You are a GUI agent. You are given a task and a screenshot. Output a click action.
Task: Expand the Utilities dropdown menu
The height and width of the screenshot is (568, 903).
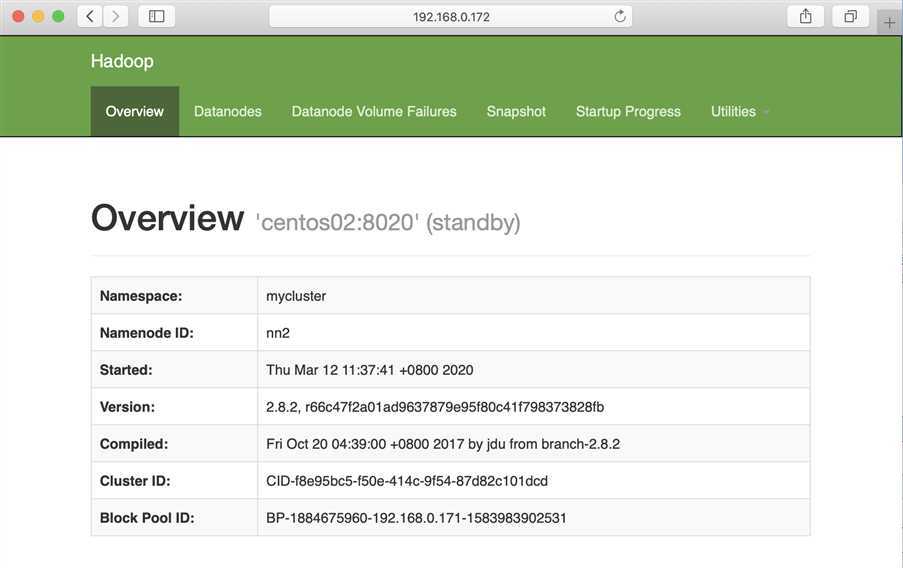coord(740,111)
